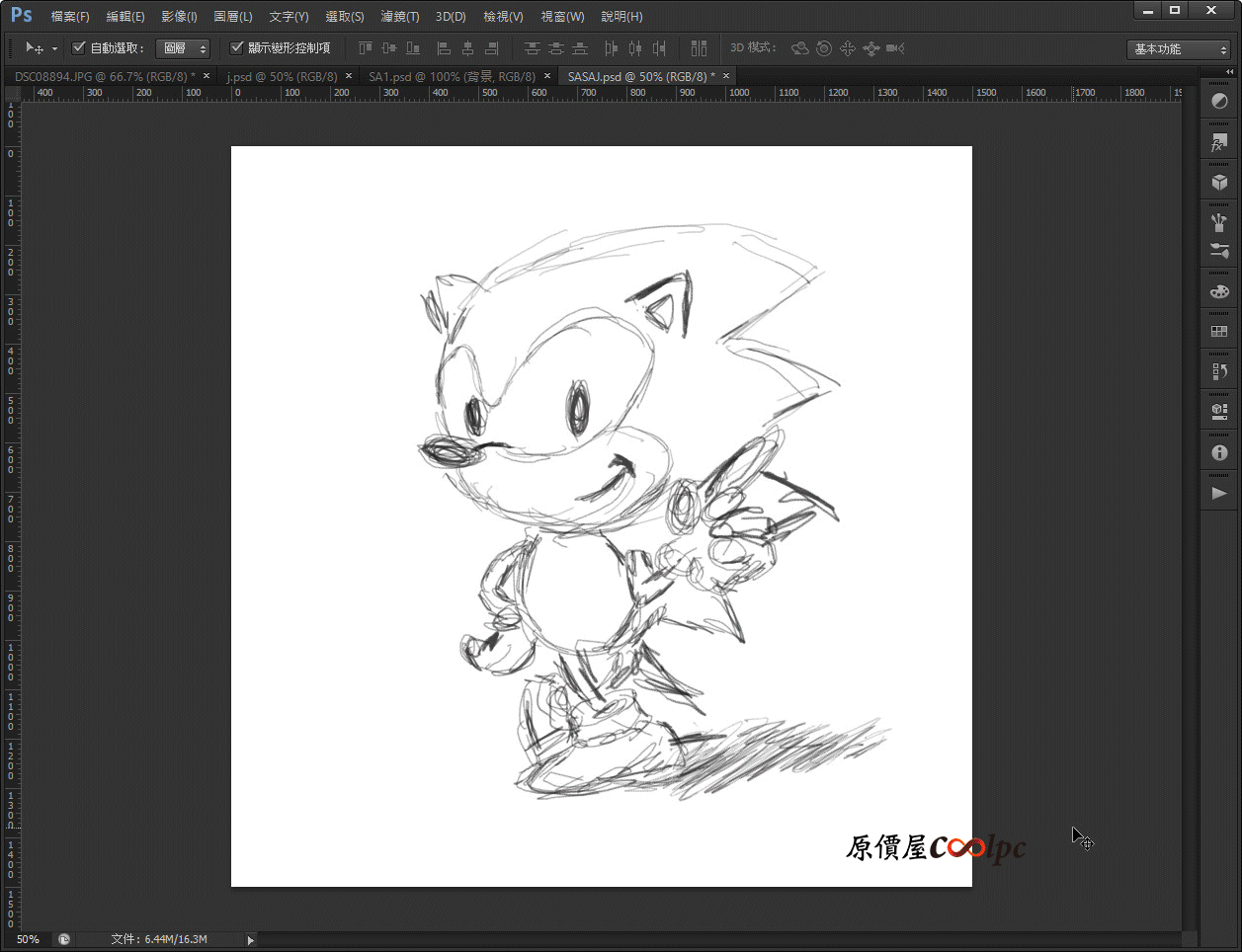Open the 檔案(F) menu

70,17
